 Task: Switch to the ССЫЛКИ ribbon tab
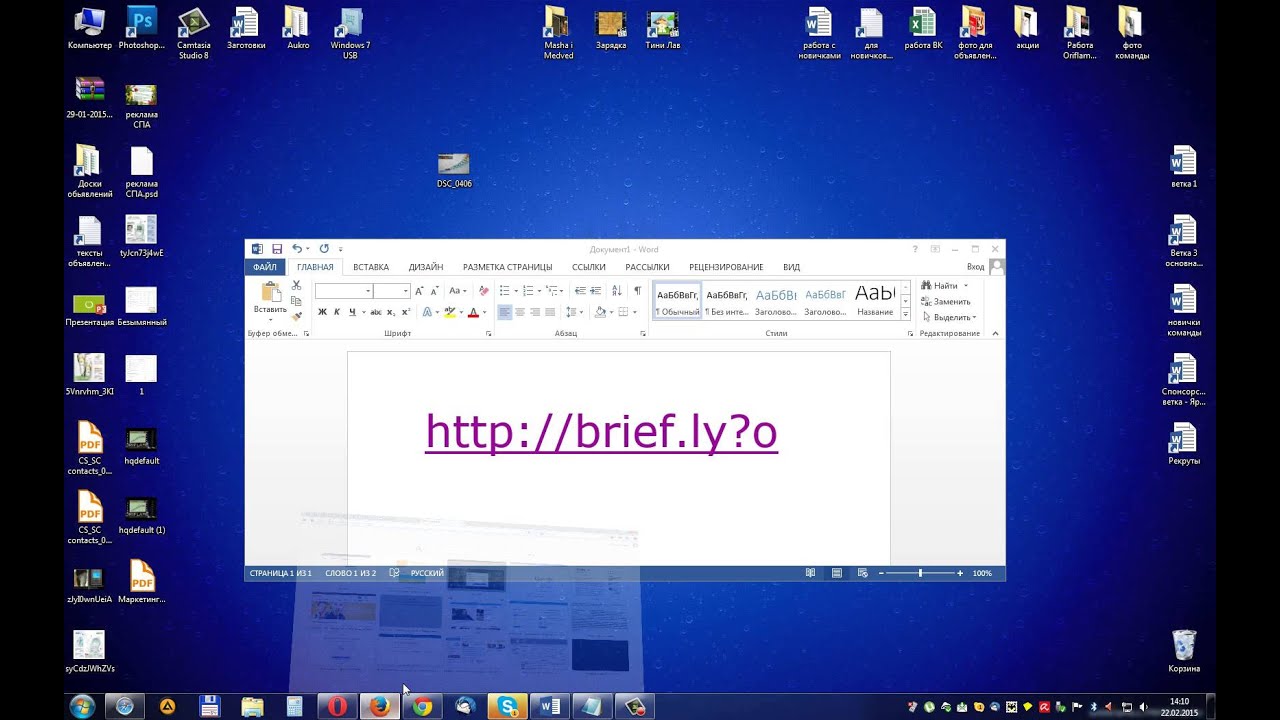pyautogui.click(x=589, y=267)
